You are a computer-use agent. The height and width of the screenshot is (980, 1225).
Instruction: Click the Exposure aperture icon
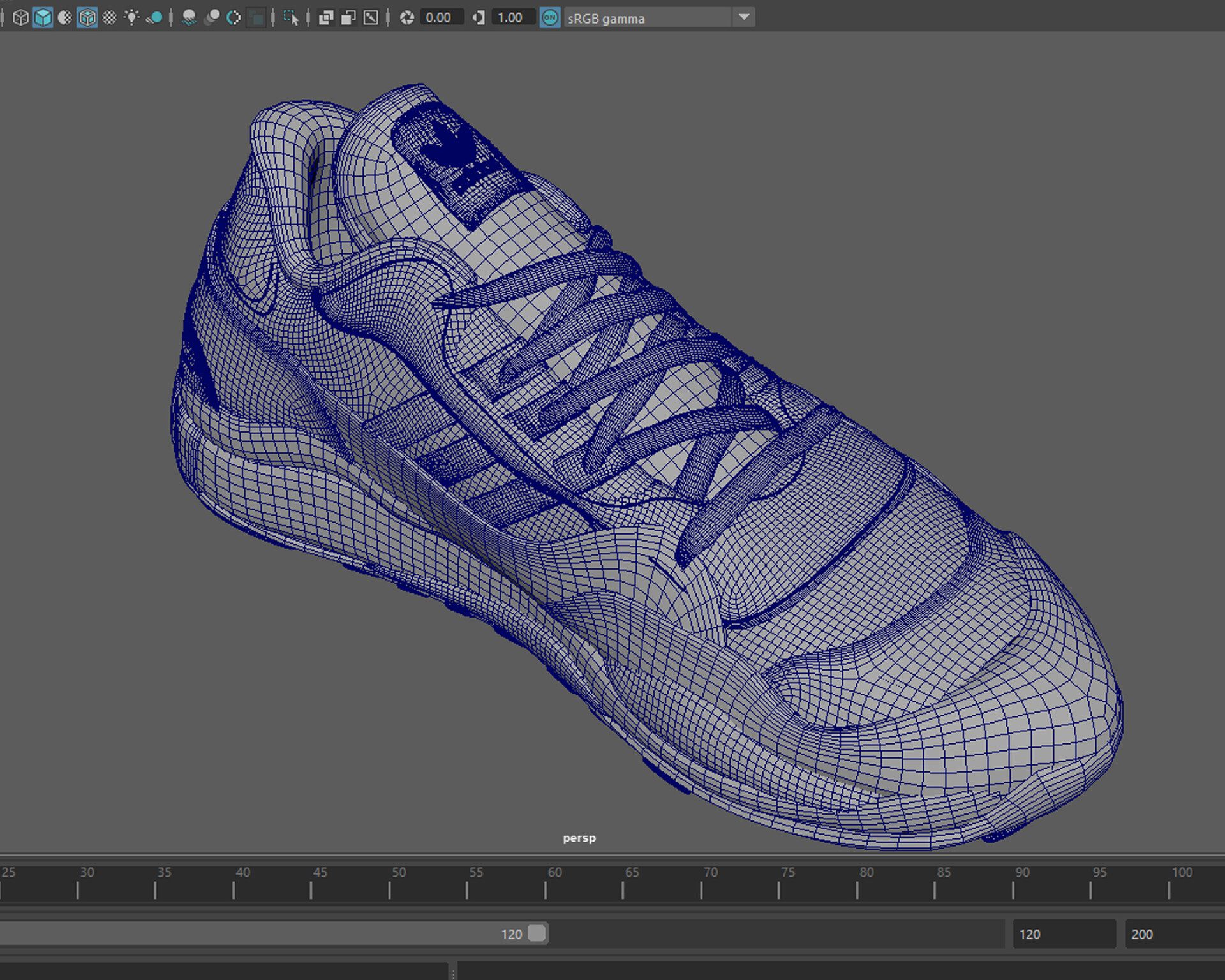407,18
